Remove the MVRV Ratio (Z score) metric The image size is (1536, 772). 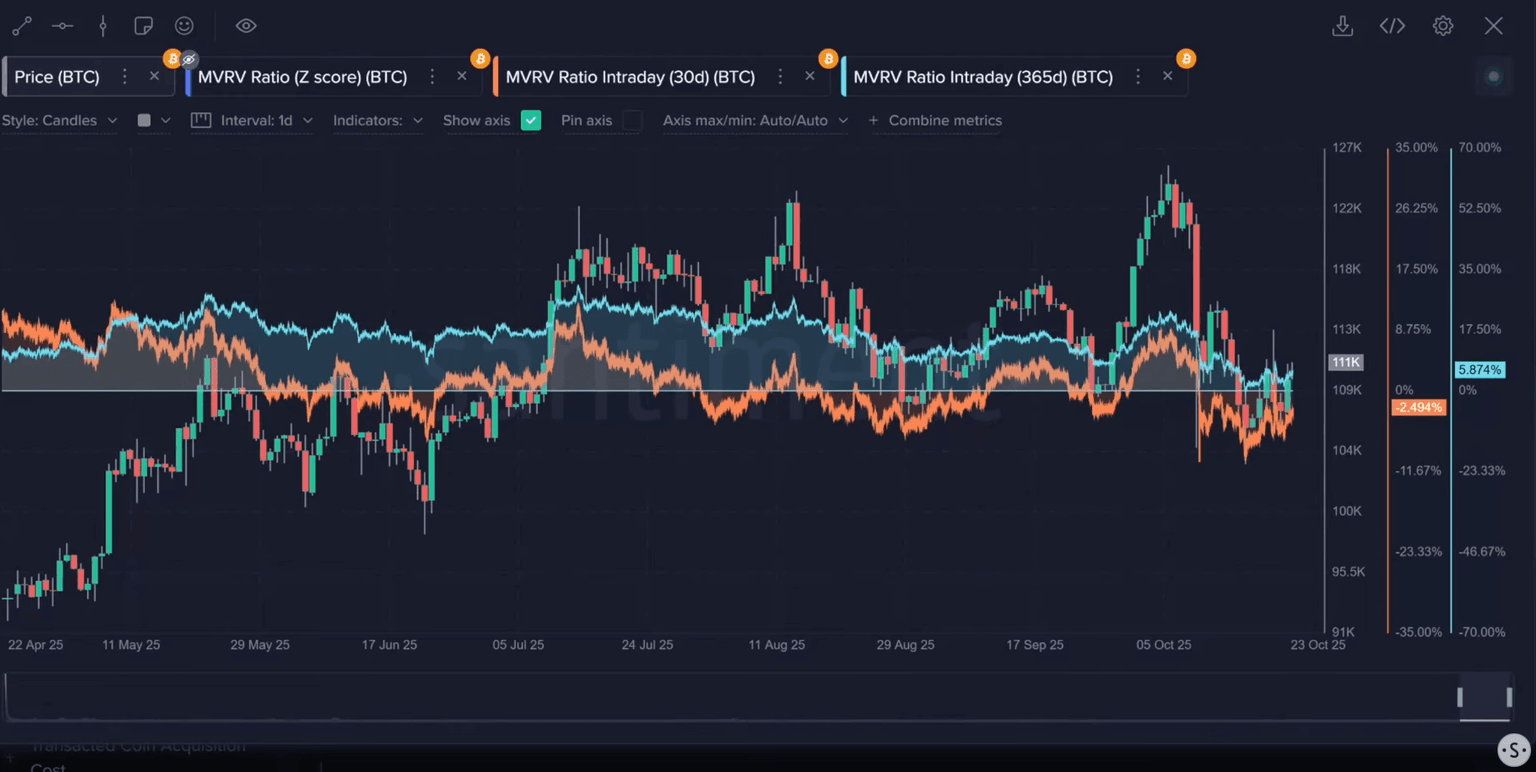(x=461, y=76)
